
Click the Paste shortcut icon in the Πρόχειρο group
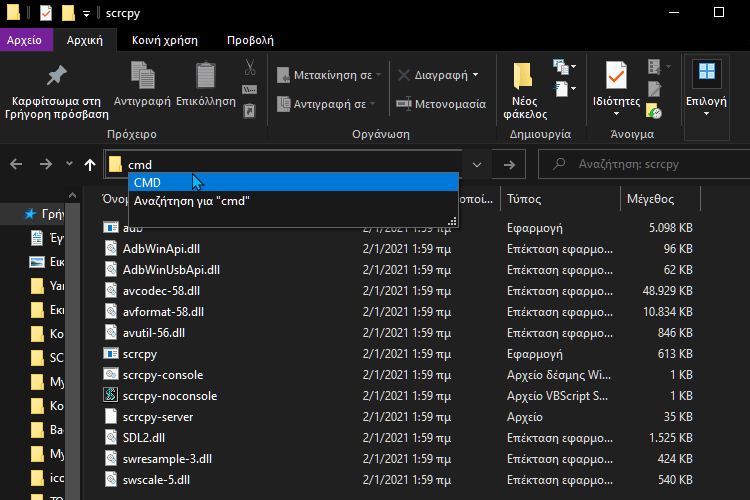[250, 111]
